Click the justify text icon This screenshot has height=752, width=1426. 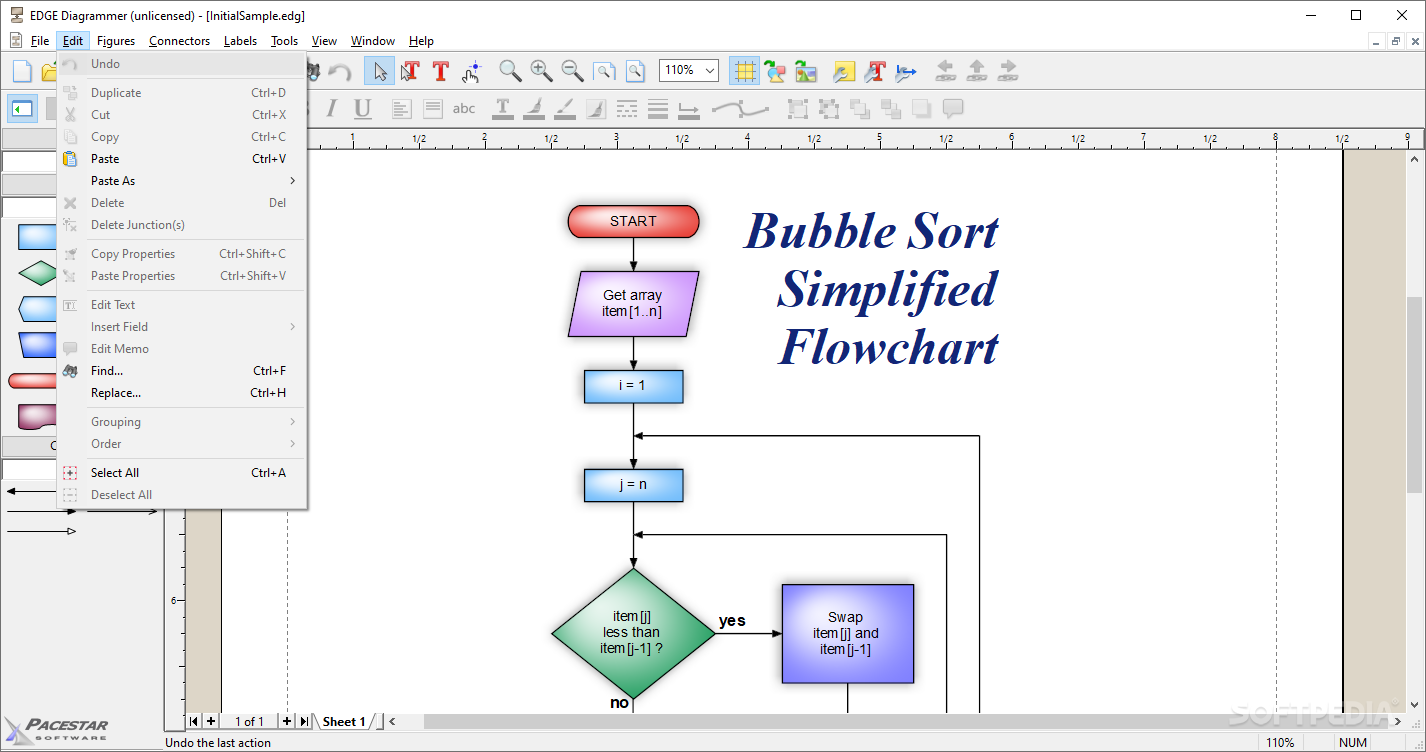(x=432, y=108)
